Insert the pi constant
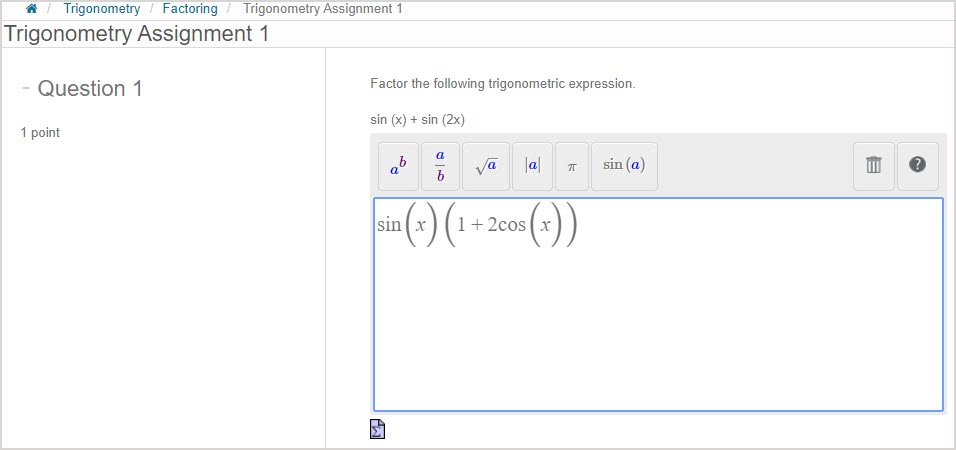The image size is (956, 450). point(572,166)
